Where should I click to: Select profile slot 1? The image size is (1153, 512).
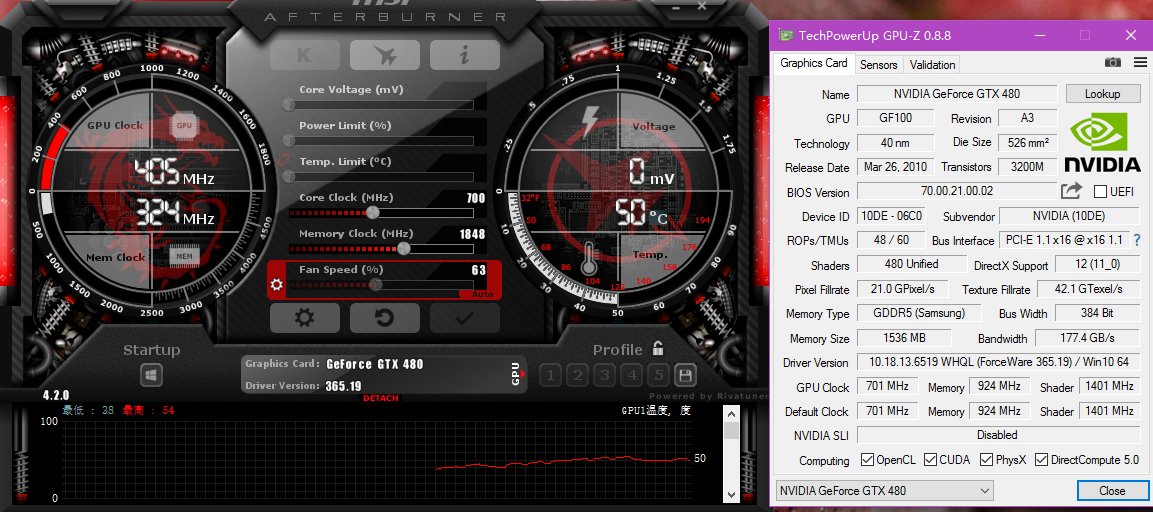(551, 376)
